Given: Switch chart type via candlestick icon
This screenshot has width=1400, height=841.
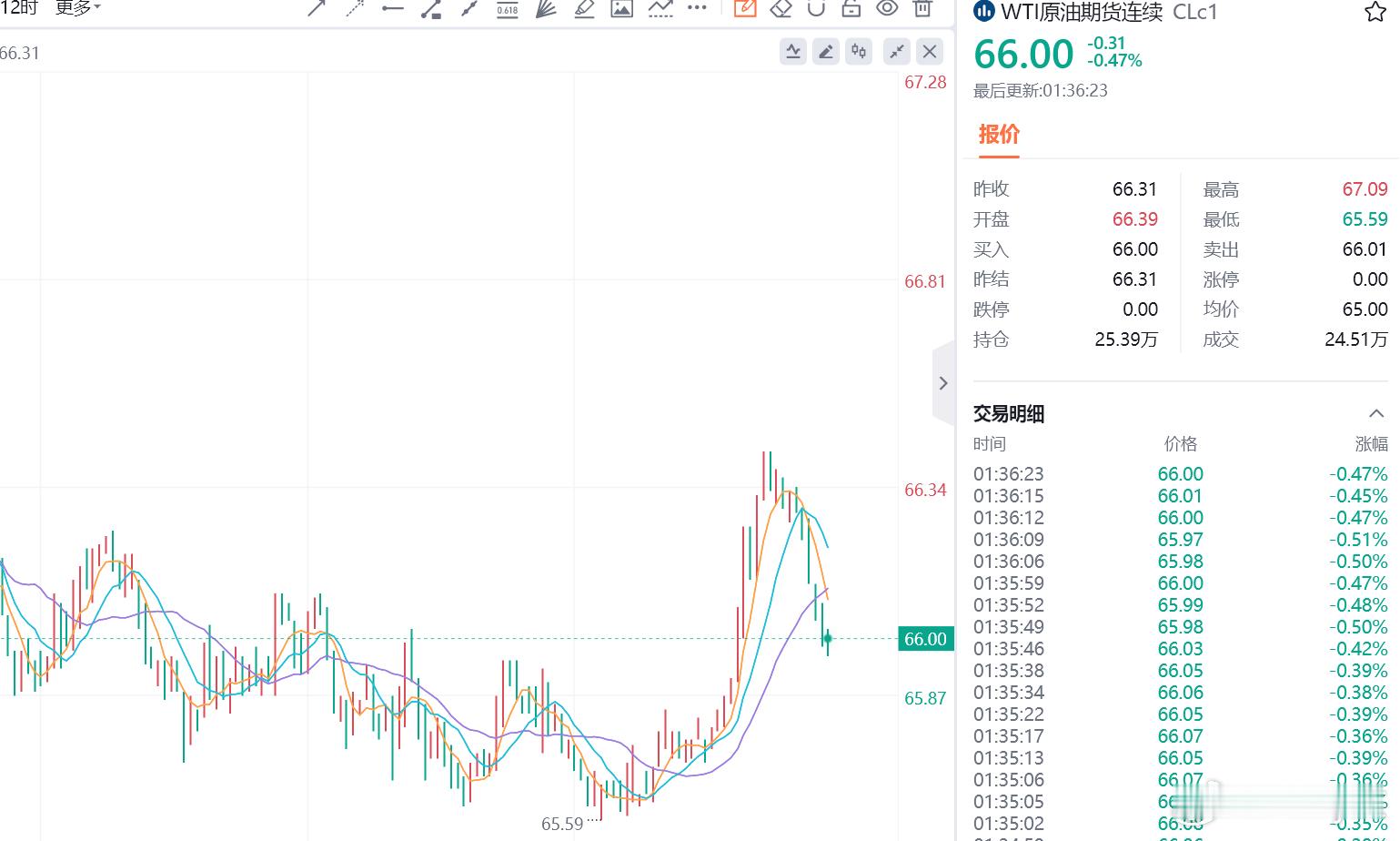Looking at the screenshot, I should click(x=859, y=51).
